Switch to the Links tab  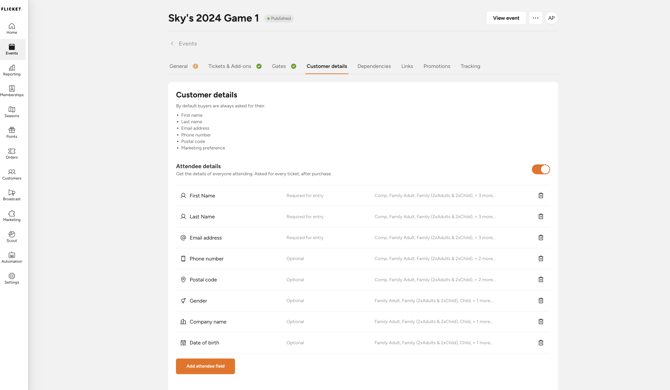point(407,66)
